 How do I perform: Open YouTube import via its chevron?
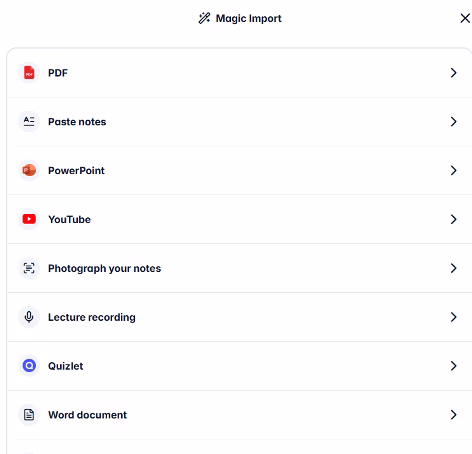coord(453,219)
